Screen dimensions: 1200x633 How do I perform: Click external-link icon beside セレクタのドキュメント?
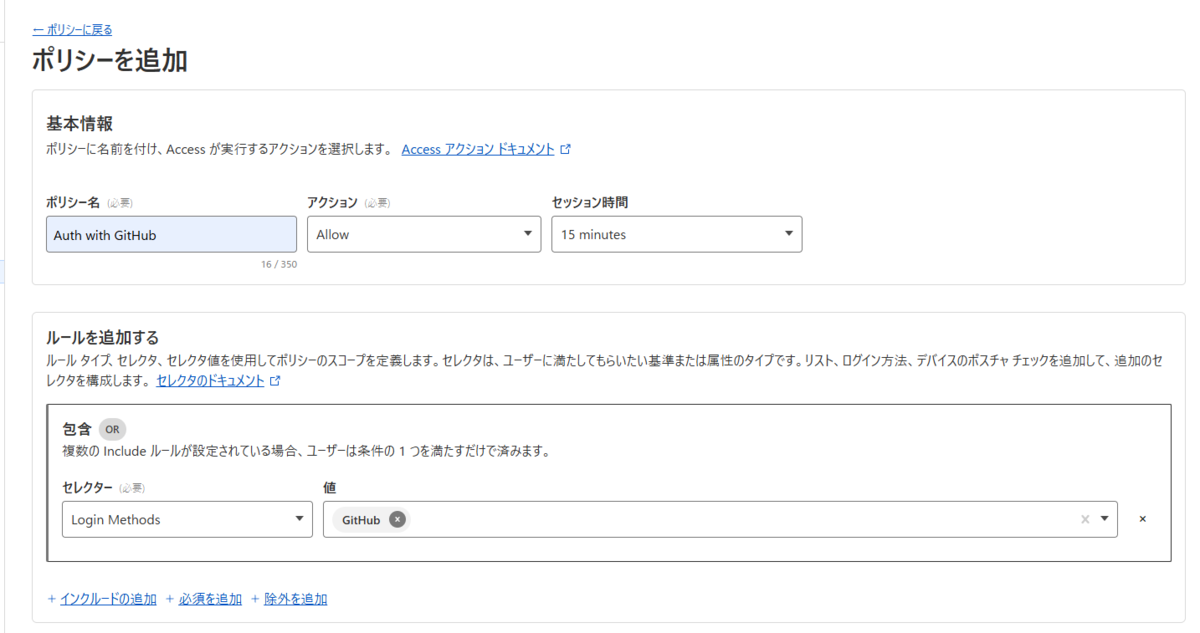[276, 381]
